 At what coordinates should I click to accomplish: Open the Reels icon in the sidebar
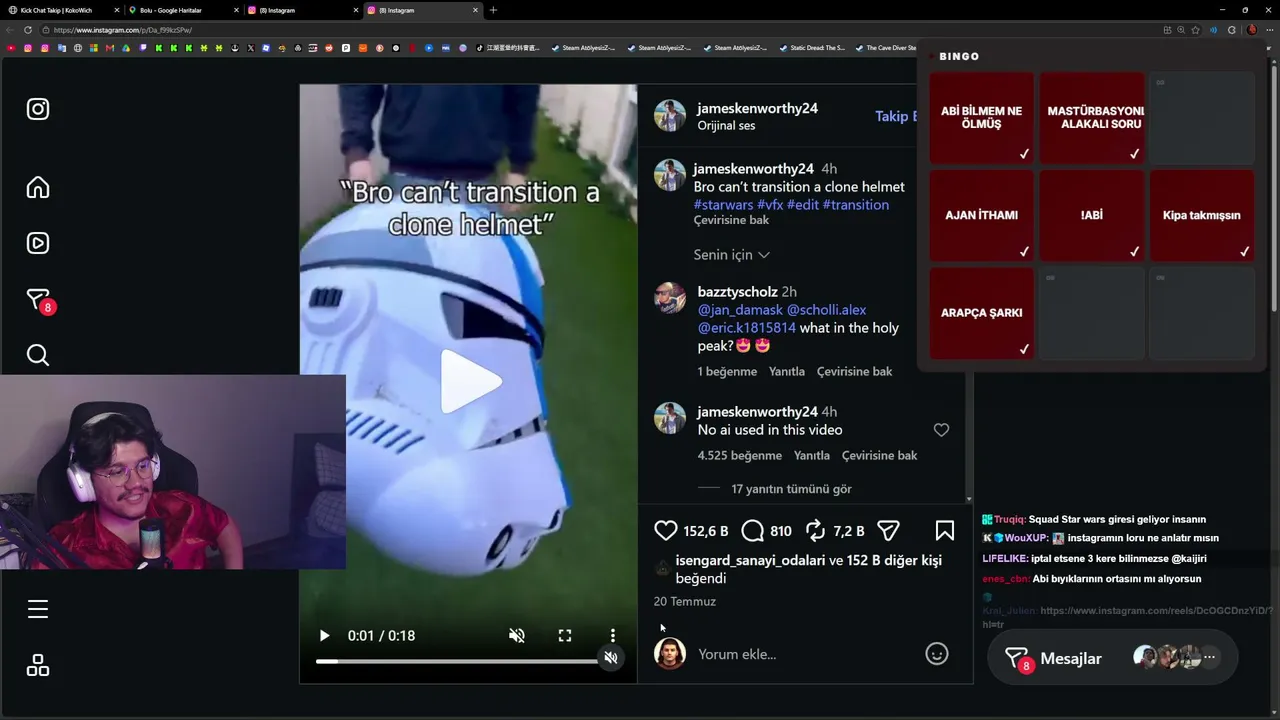click(38, 243)
